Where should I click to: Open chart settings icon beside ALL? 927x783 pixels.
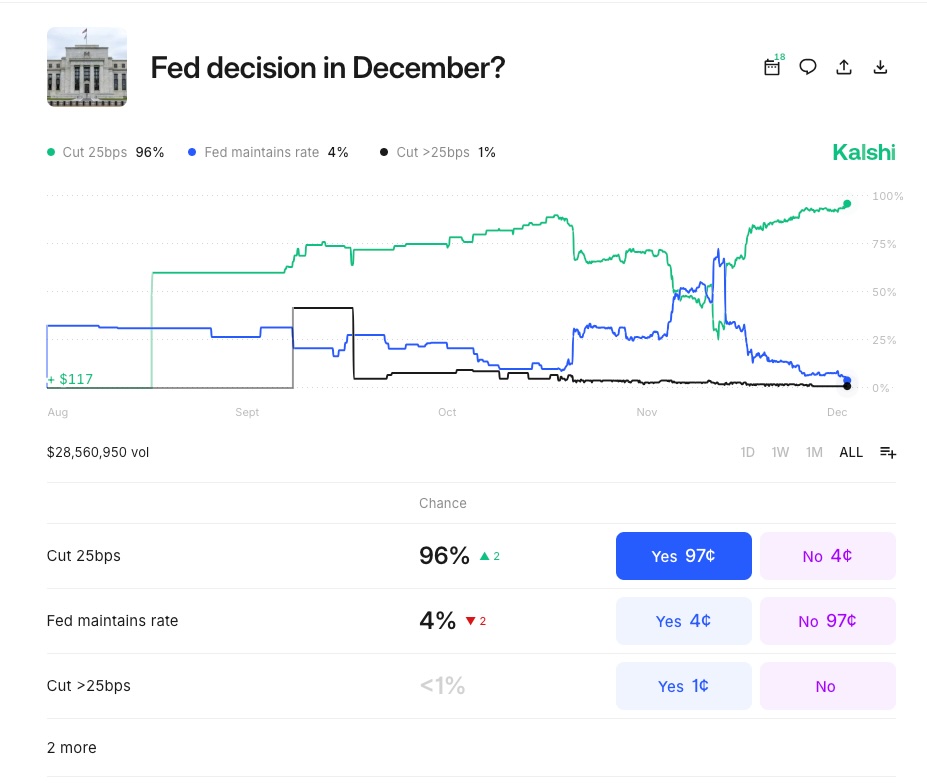(x=887, y=452)
